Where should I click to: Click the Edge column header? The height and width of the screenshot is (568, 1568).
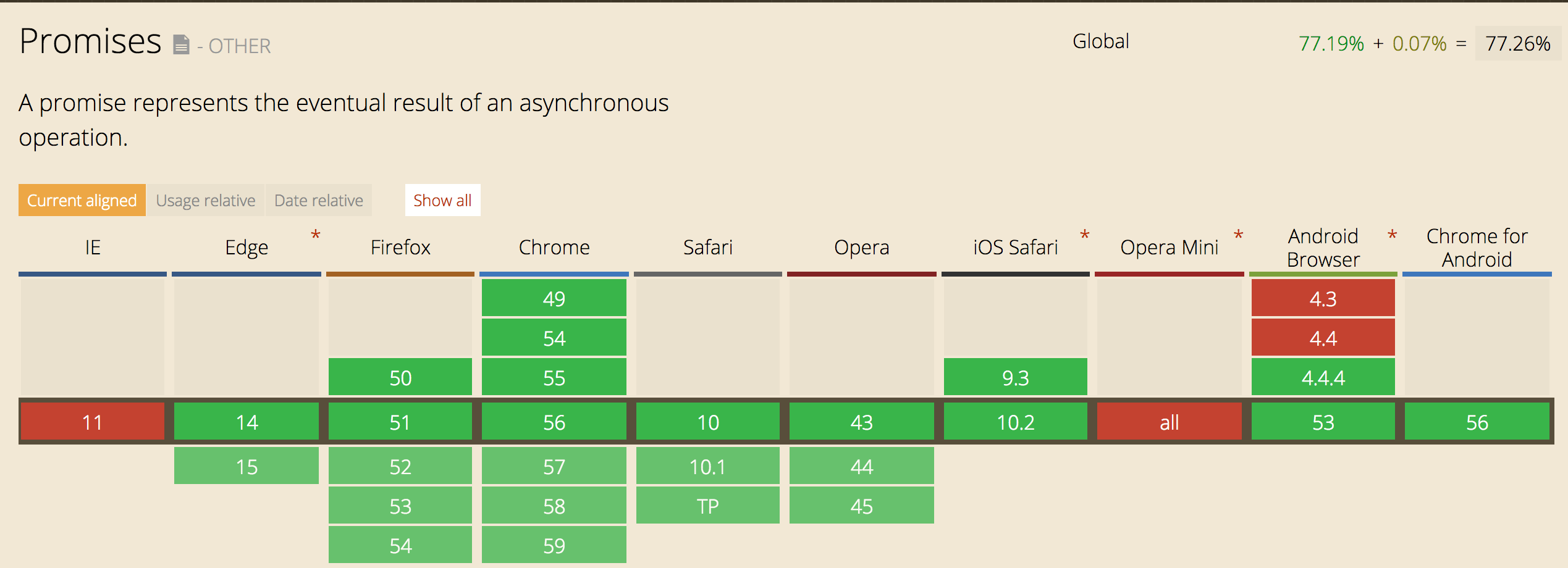pos(247,248)
